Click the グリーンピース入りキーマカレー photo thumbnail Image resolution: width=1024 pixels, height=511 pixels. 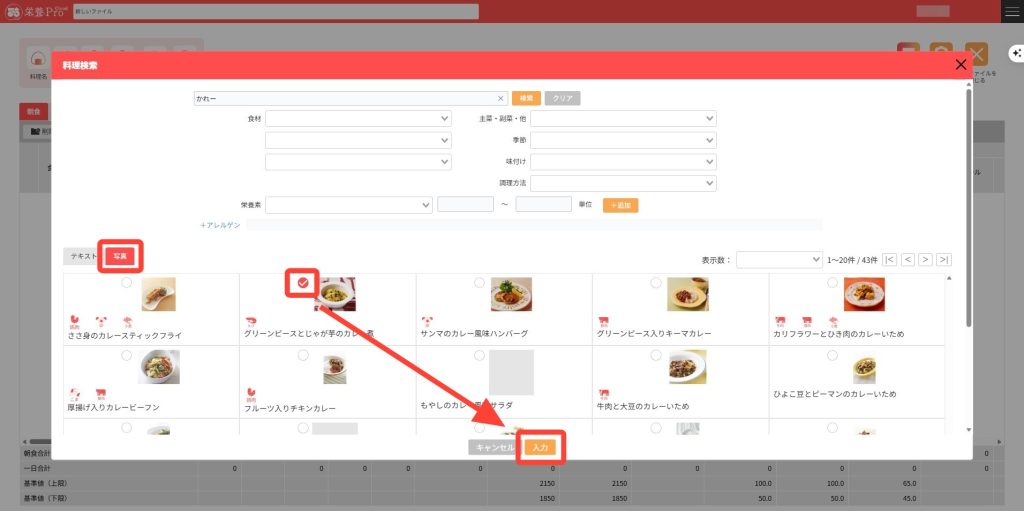point(688,294)
